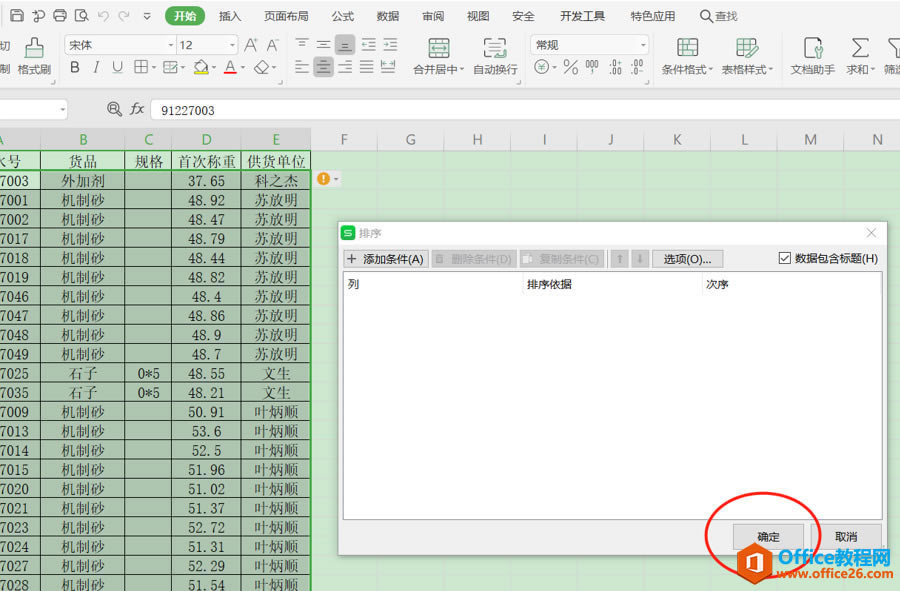Decrease font size with A- icon
900x591 pixels.
(x=272, y=45)
